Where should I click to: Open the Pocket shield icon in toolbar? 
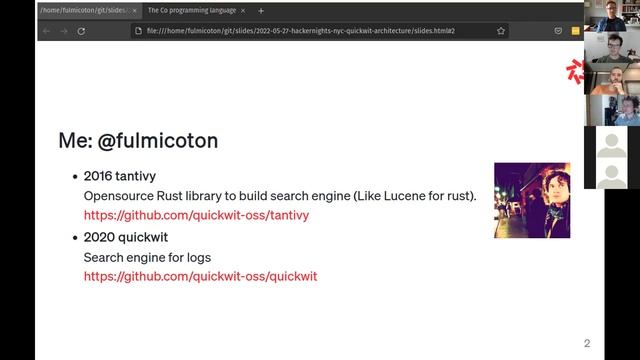tap(558, 31)
